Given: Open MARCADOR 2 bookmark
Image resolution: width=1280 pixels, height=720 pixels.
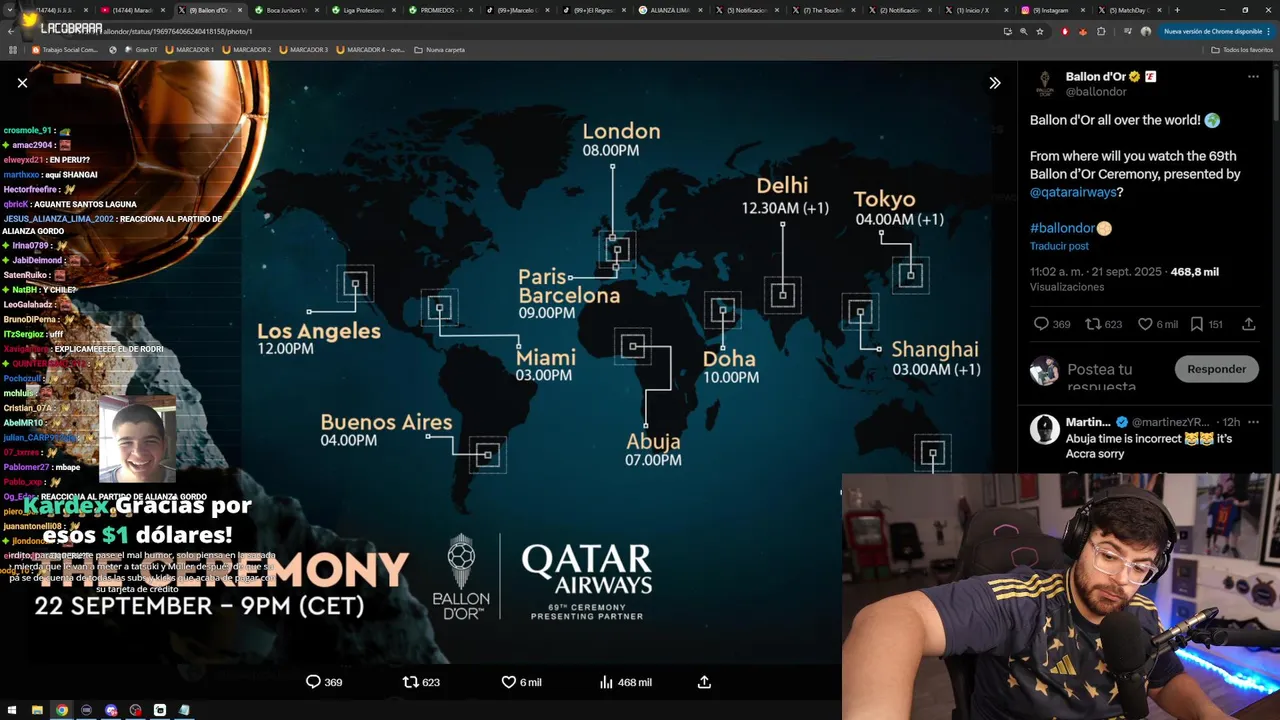Looking at the screenshot, I should 247,49.
